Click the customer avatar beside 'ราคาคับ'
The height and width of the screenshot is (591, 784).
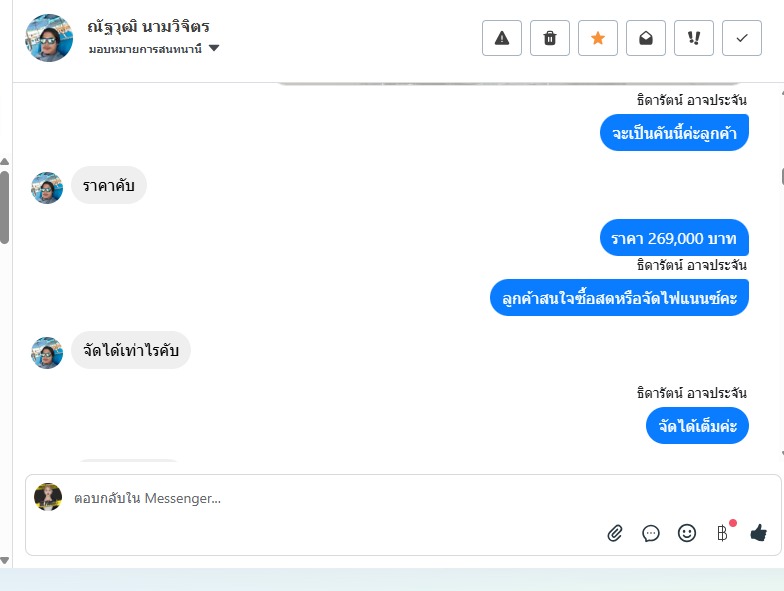[47, 187]
